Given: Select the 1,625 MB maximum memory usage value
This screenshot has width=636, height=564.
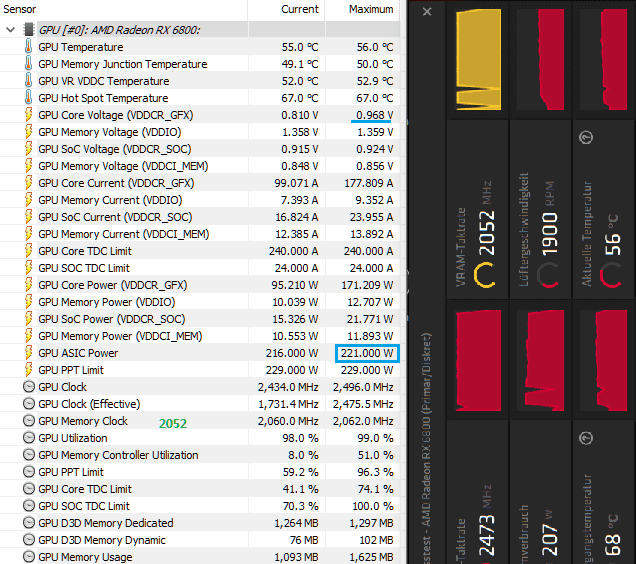Looking at the screenshot, I should 371,557.
